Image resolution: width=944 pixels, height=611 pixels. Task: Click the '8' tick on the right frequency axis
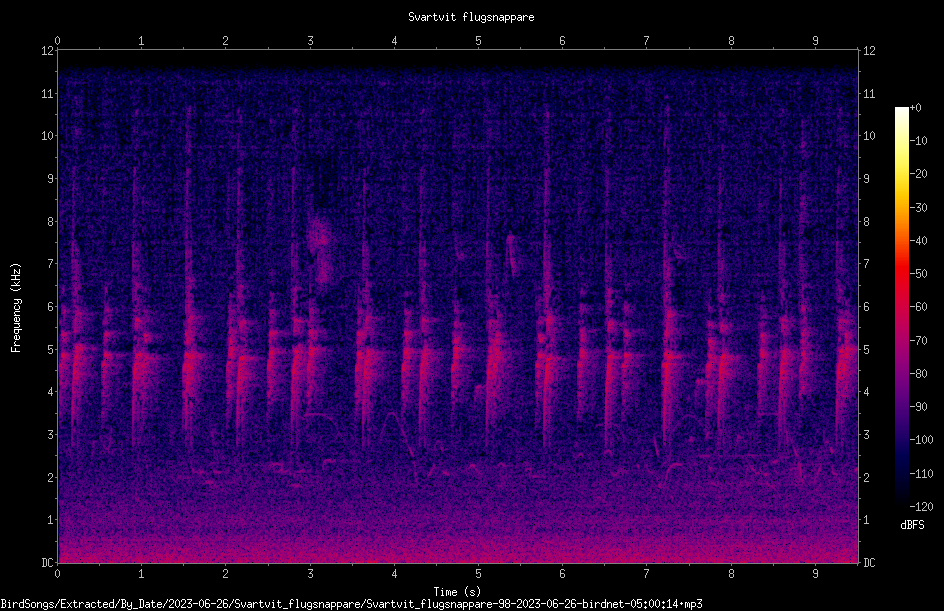pyautogui.click(x=866, y=222)
